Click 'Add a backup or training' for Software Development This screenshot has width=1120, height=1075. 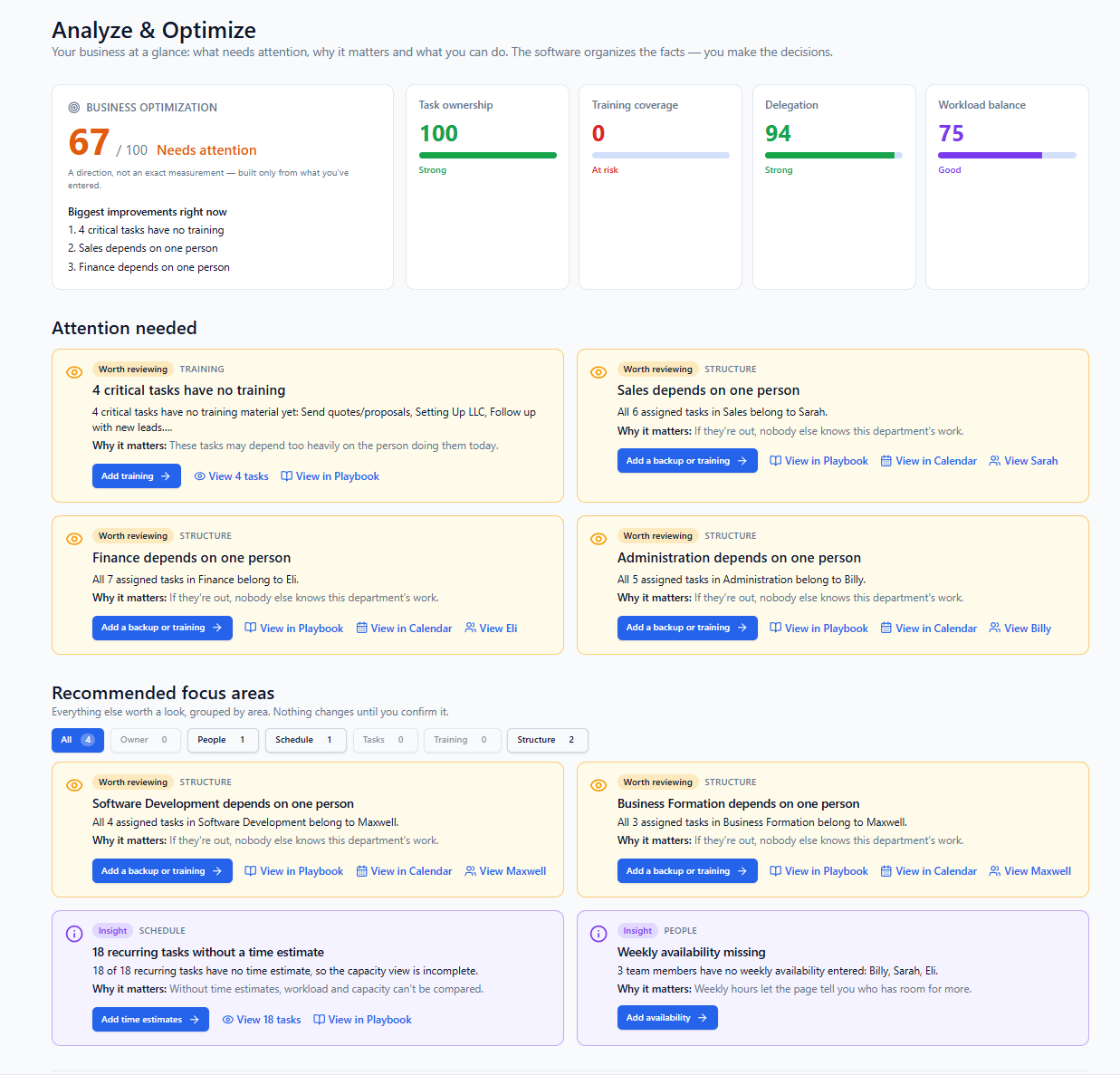click(162, 871)
